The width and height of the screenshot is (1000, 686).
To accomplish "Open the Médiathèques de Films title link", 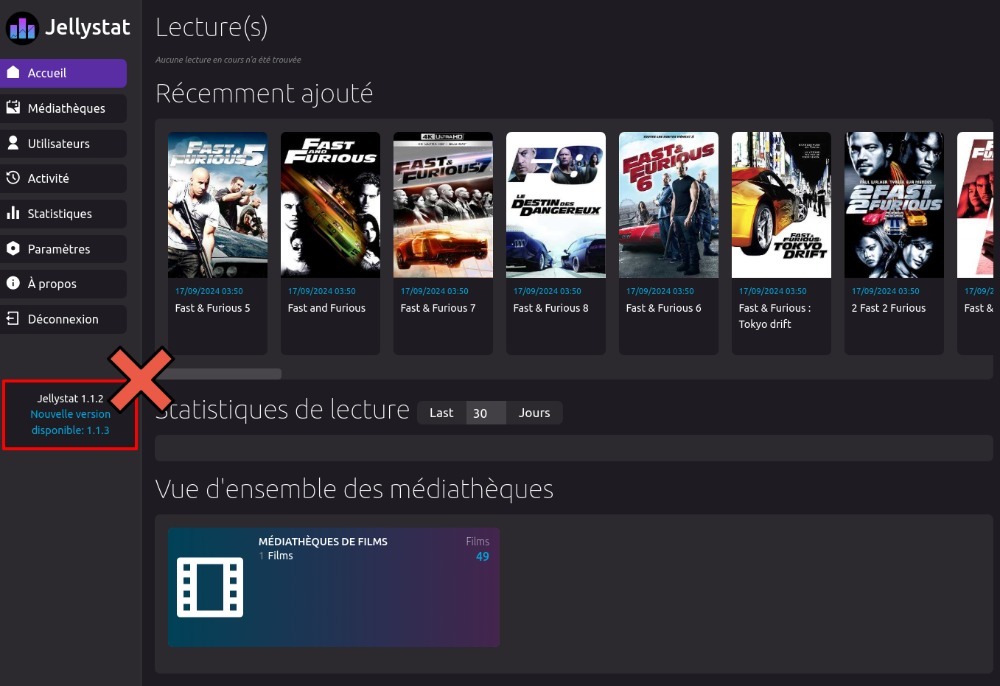I will click(323, 542).
